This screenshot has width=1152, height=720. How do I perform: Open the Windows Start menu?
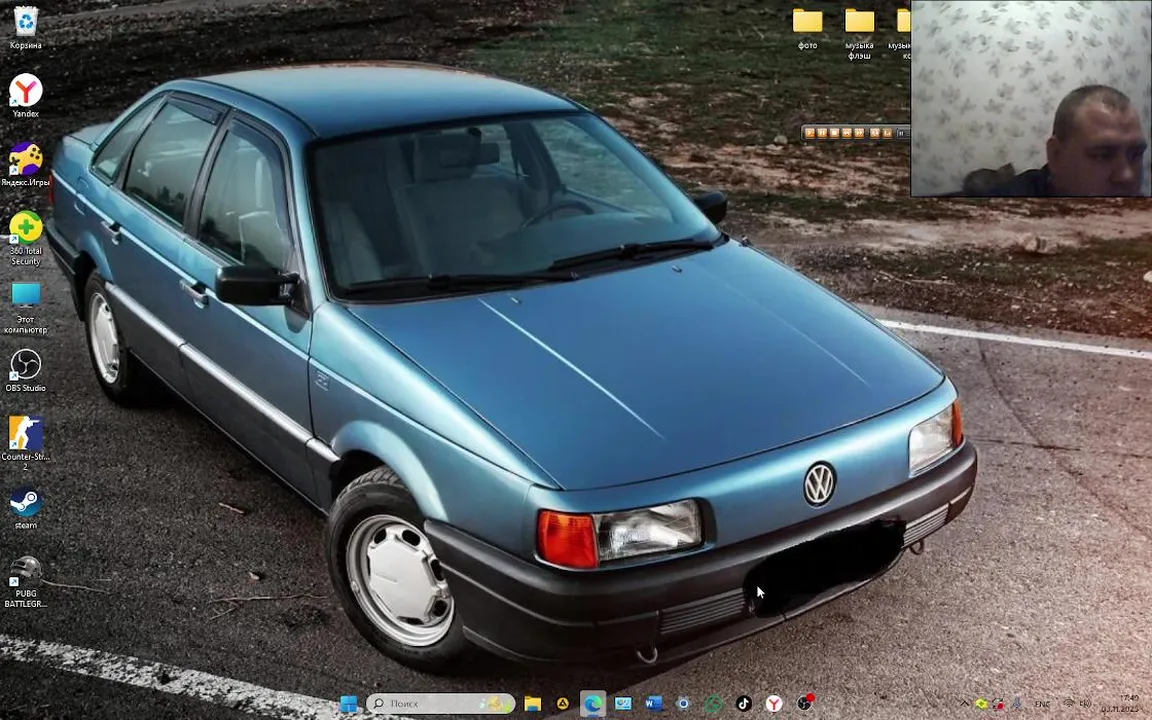[x=349, y=703]
